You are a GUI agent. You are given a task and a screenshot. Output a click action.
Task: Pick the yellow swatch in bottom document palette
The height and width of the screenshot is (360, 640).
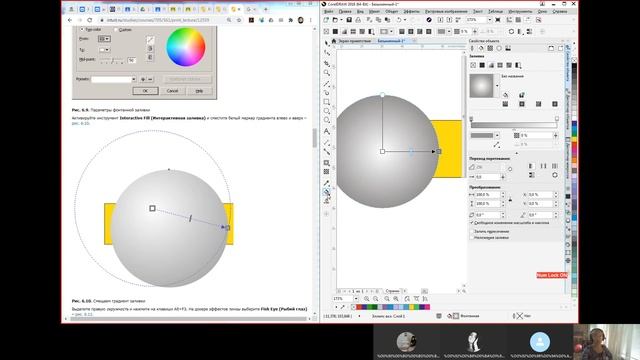coord(411,307)
